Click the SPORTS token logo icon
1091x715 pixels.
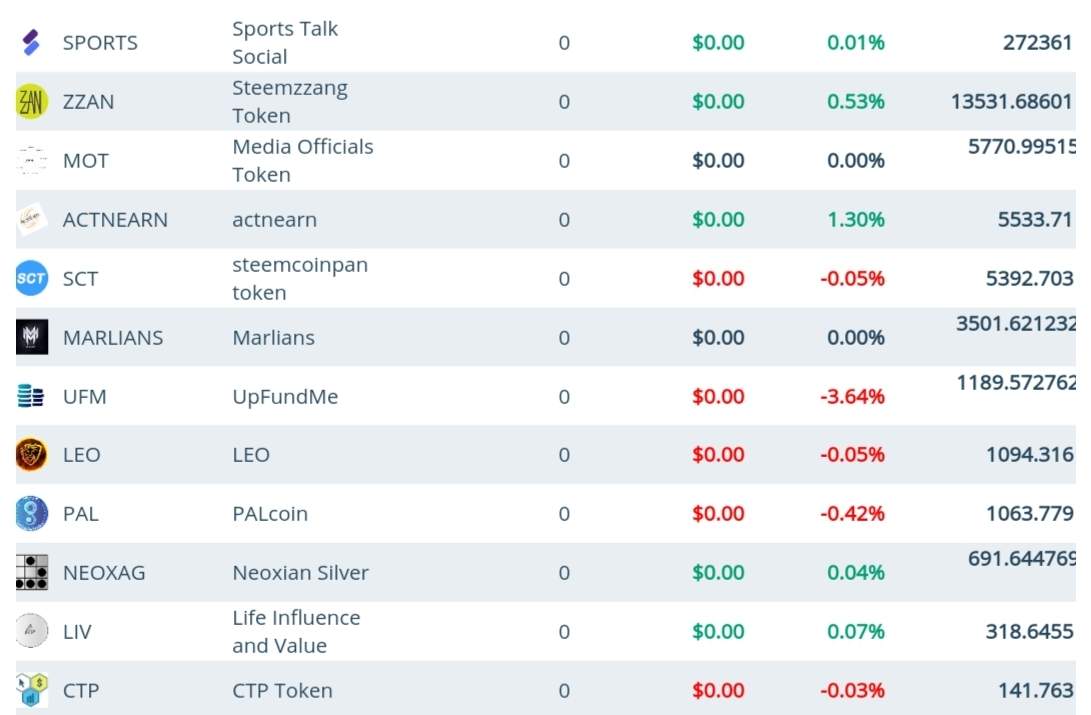[x=31, y=43]
